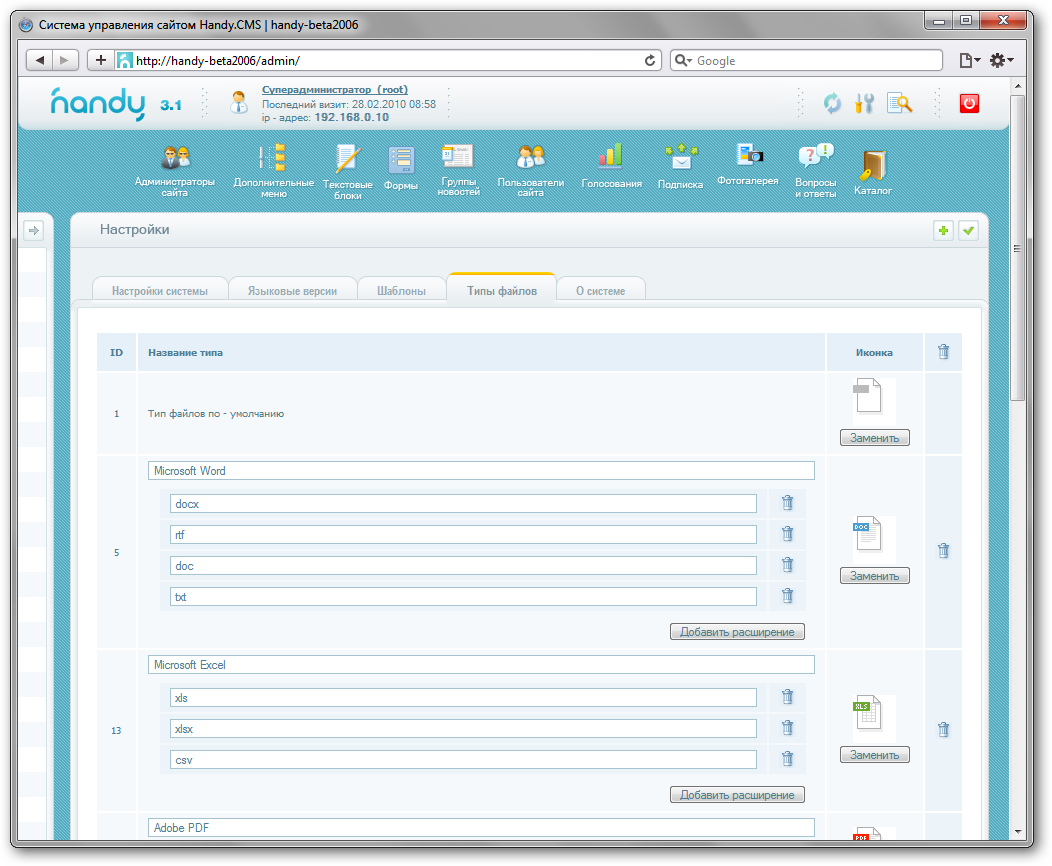Open the Голосования charts module
Screen dimensions: 1052x866
(x=611, y=166)
